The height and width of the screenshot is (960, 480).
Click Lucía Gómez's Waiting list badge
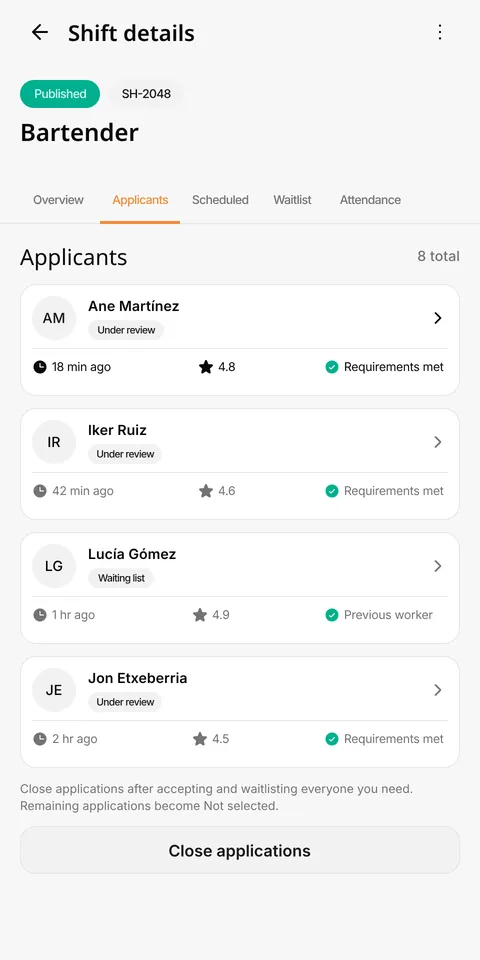[x=121, y=578]
